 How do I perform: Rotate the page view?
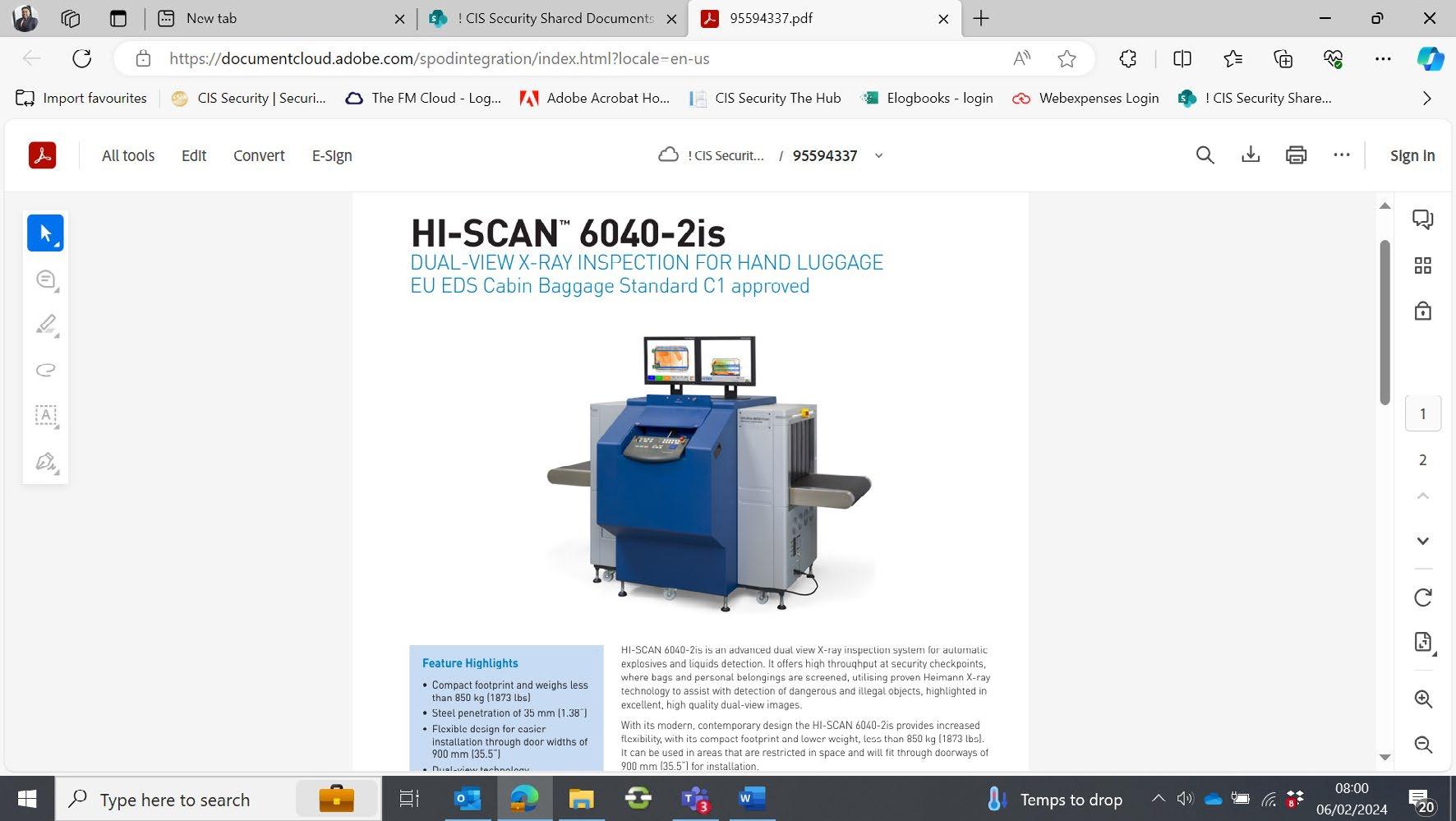pos(1423,597)
